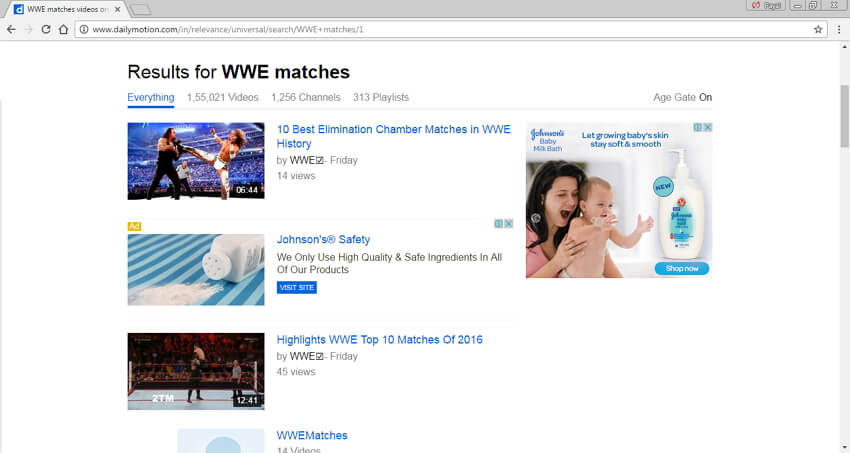Screen dimensions: 850x453
Task: Click the Johnson's Safety ad title
Action: click(x=323, y=240)
